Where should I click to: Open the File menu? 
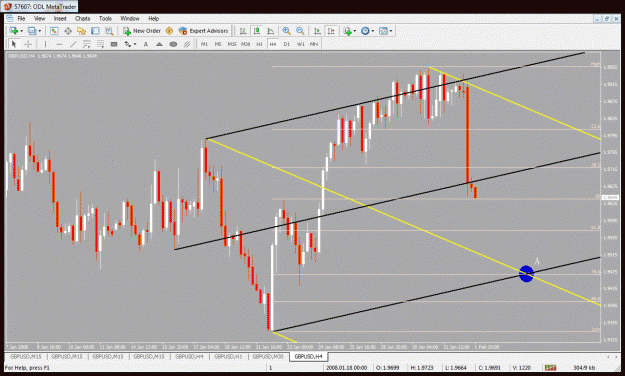tap(21, 18)
